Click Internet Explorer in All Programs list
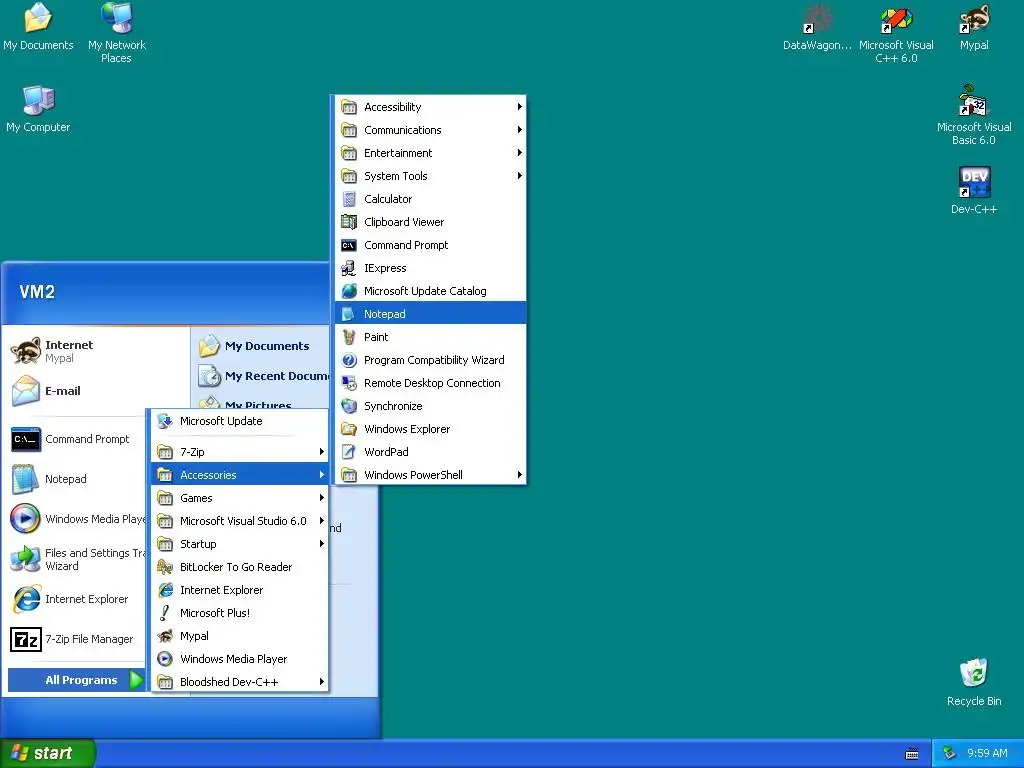This screenshot has width=1024, height=768. (x=240, y=590)
